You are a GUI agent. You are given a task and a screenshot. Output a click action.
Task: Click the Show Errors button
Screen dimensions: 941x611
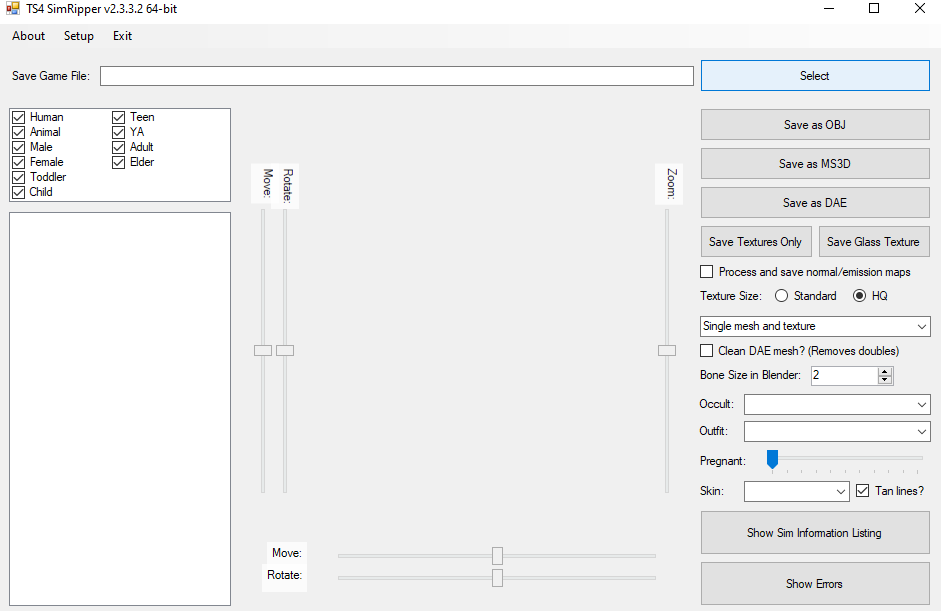pyautogui.click(x=815, y=584)
